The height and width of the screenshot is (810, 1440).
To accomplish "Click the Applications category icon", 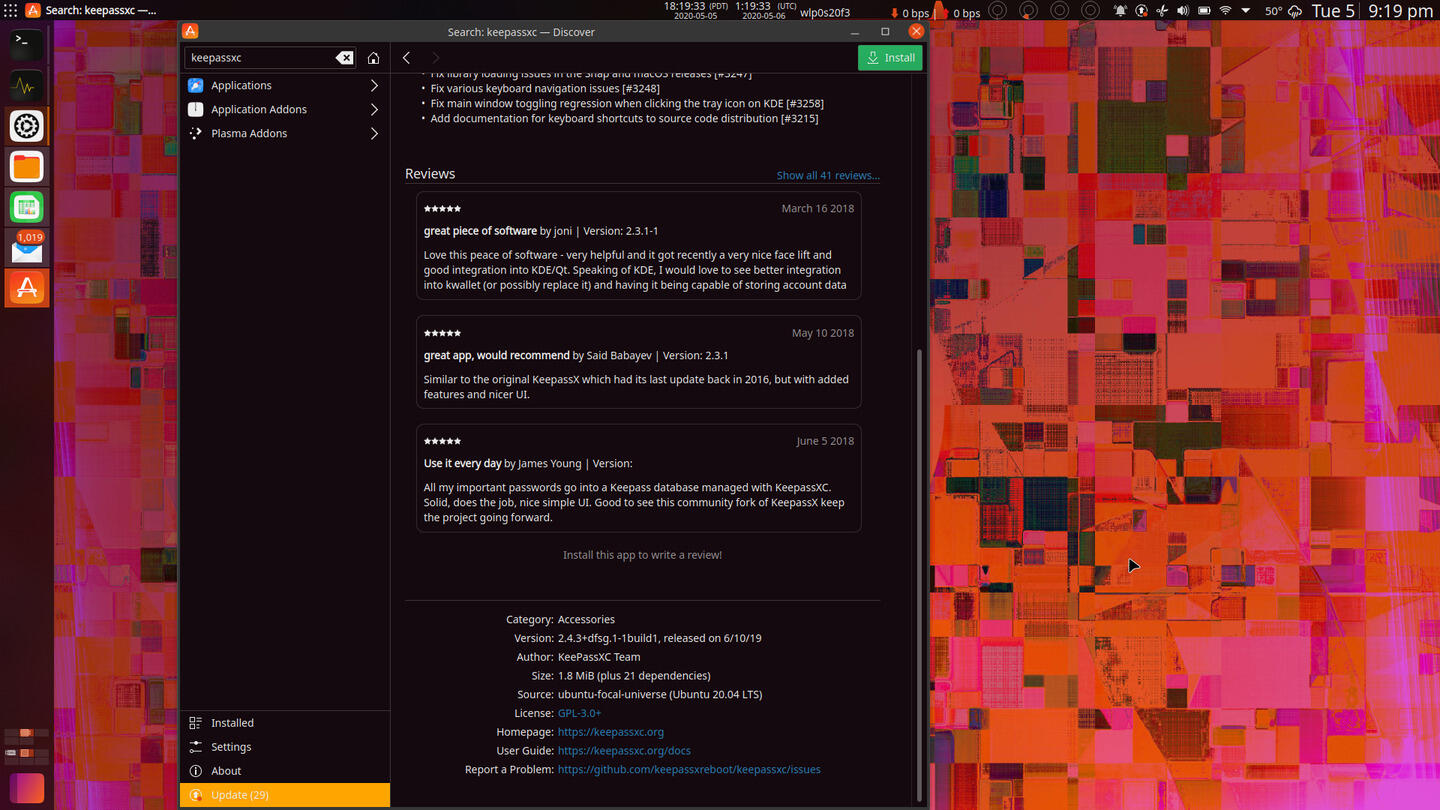I will [196, 85].
